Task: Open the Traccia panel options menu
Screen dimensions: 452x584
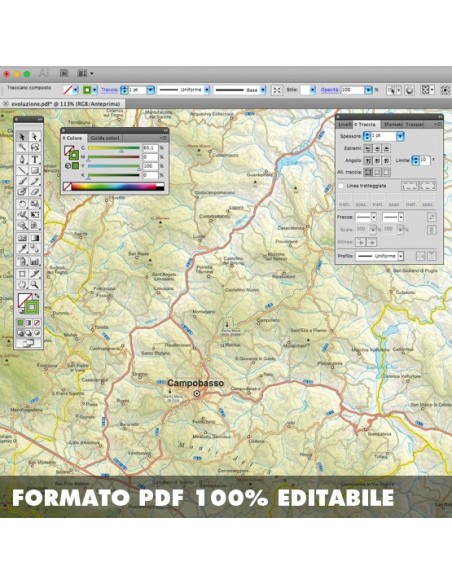Action: click(x=438, y=124)
